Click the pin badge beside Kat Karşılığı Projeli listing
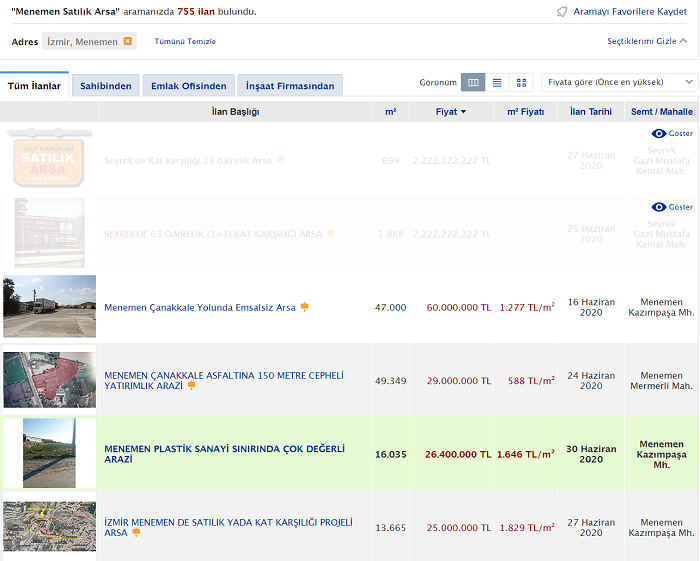Image resolution: width=700 pixels, height=561 pixels. tap(137, 533)
